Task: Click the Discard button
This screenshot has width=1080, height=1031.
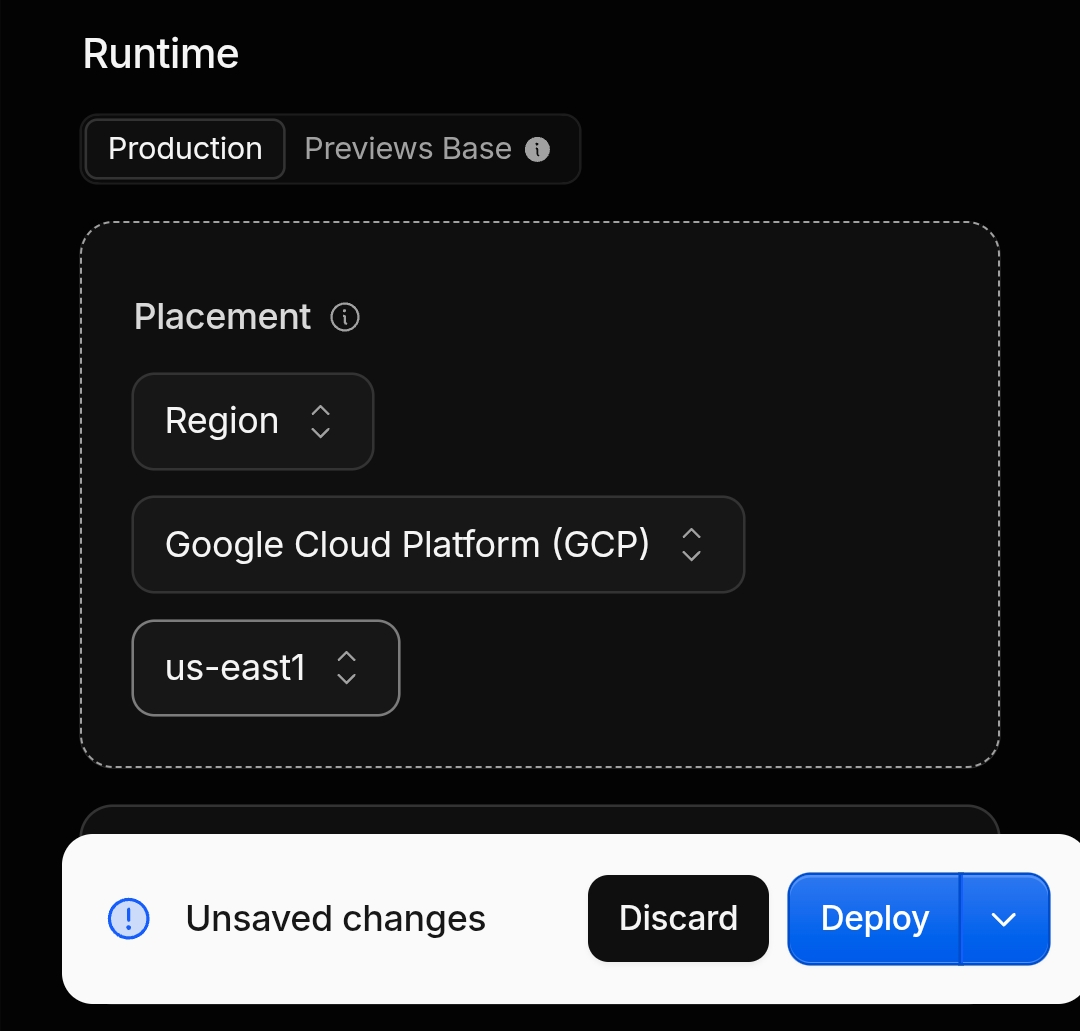Action: (x=678, y=919)
